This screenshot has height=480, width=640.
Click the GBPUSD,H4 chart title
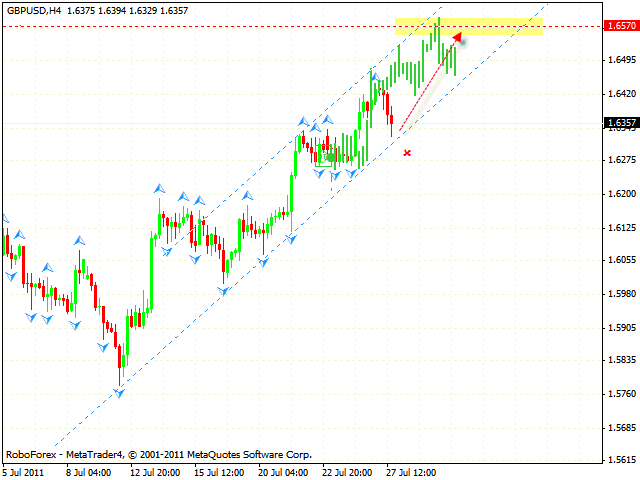34,11
